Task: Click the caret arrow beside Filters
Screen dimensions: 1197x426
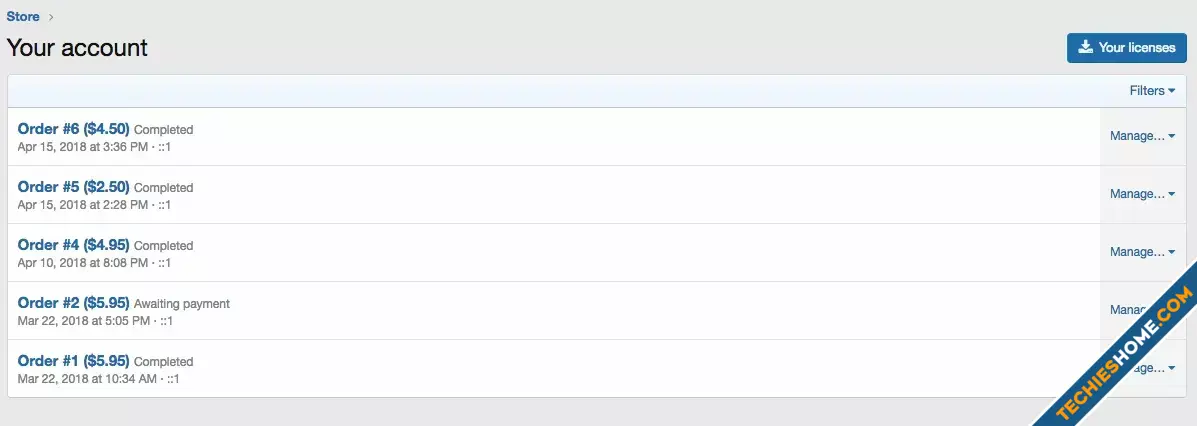Action: [x=1172, y=91]
